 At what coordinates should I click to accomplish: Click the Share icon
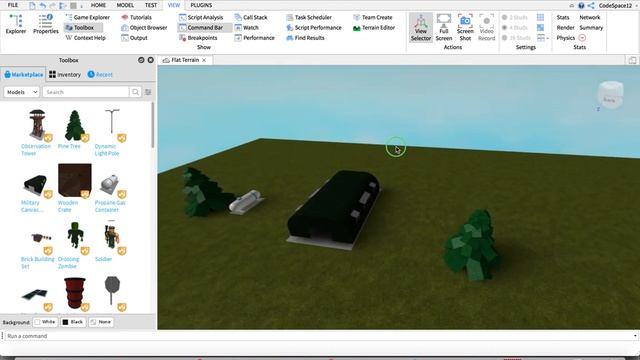pos(591,6)
